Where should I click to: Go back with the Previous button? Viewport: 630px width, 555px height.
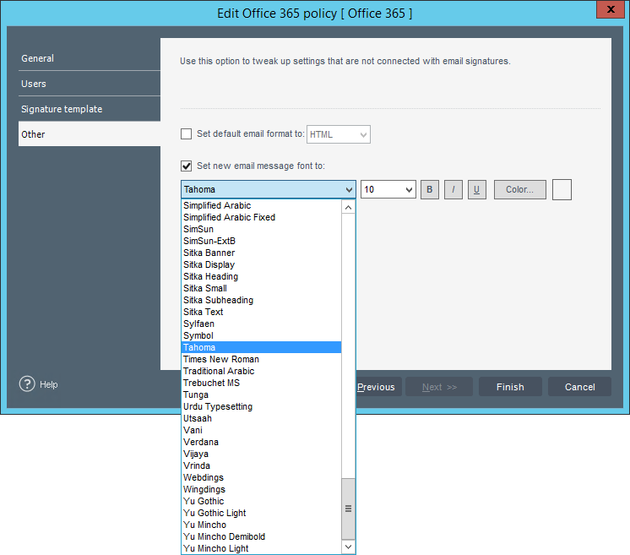(x=378, y=387)
